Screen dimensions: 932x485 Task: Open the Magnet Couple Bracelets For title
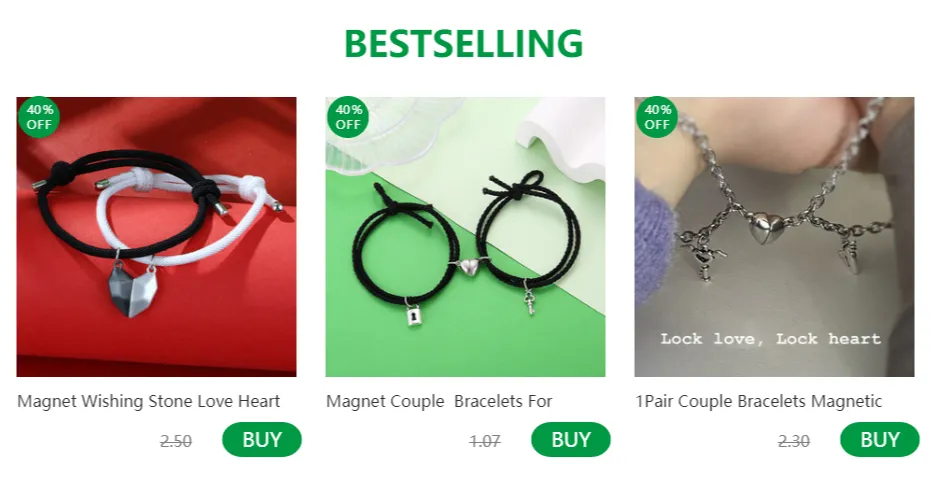coord(439,401)
